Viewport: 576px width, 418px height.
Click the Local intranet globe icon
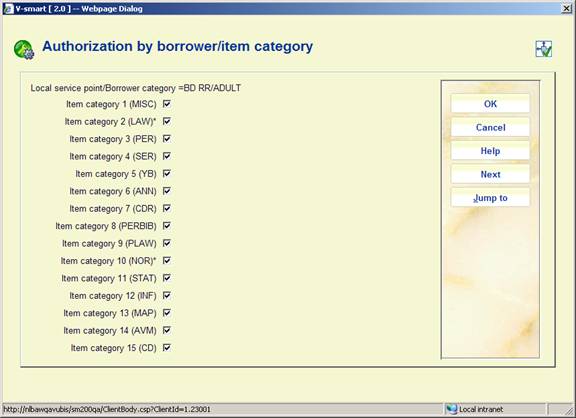pyautogui.click(x=451, y=409)
